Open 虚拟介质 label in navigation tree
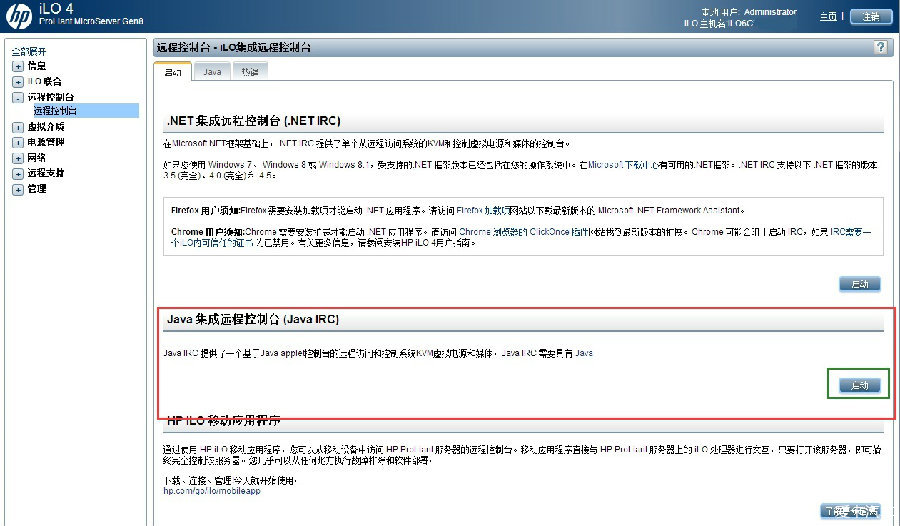The height and width of the screenshot is (526, 900). pos(46,127)
